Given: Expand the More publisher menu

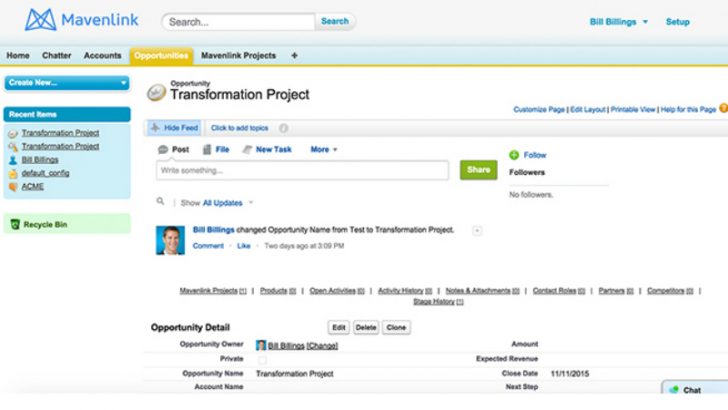Looking at the screenshot, I should point(324,150).
